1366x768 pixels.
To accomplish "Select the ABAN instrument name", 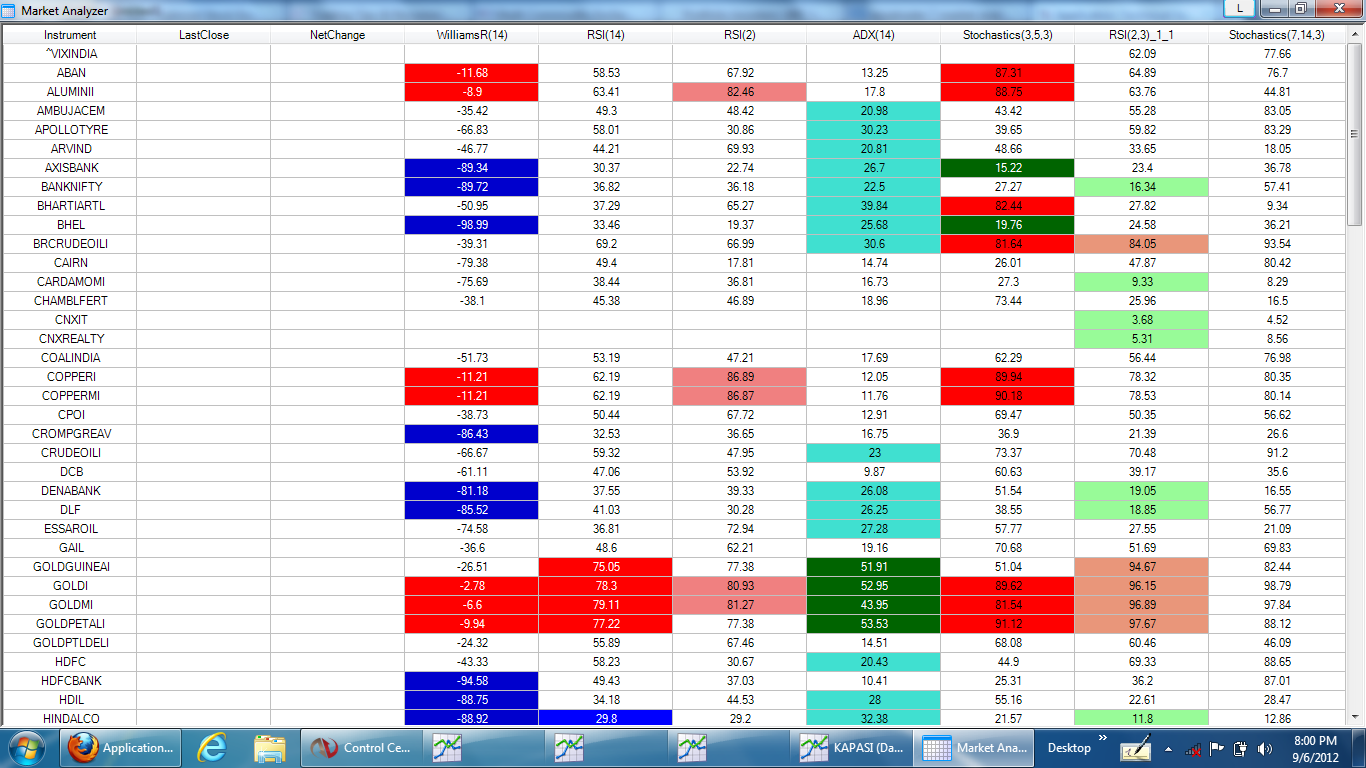I will tap(71, 73).
